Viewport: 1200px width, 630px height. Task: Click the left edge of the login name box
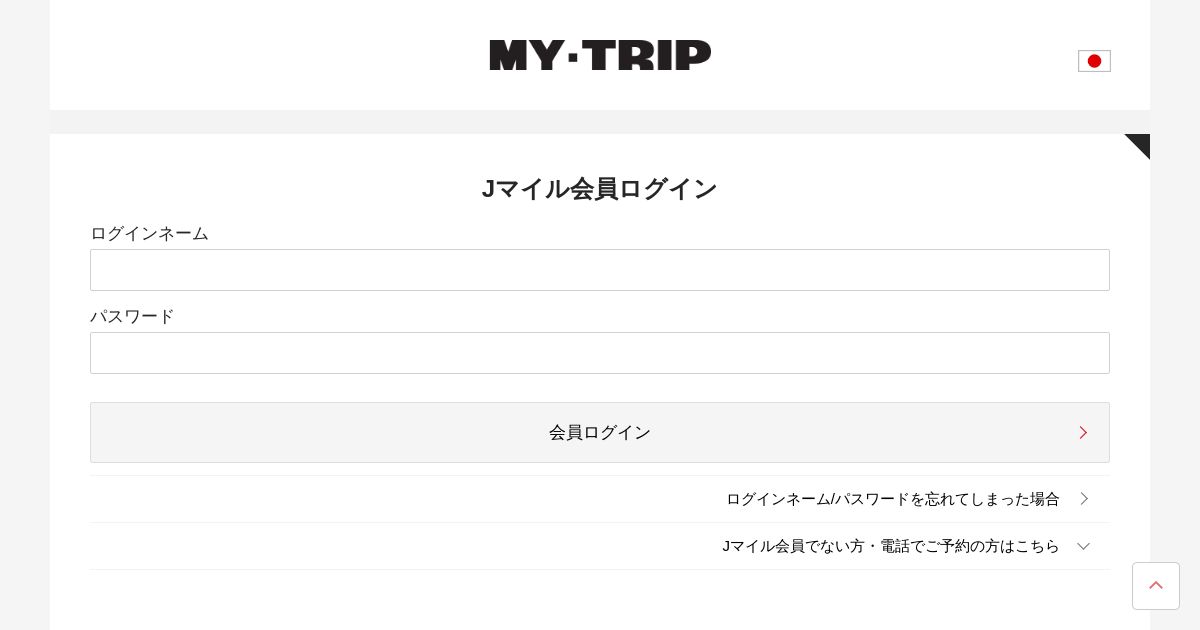coord(100,270)
